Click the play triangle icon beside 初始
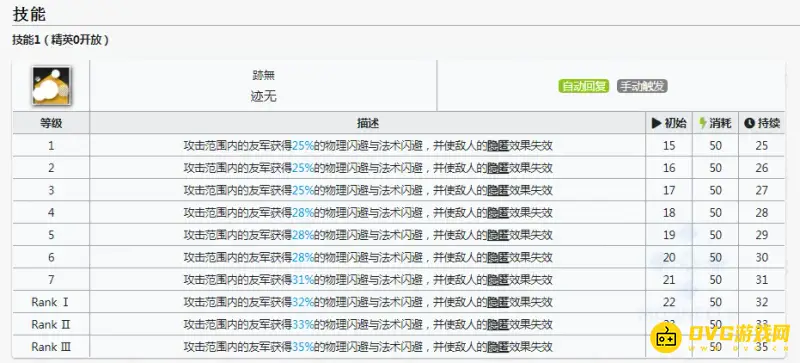This screenshot has height=363, width=800. click(x=656, y=123)
